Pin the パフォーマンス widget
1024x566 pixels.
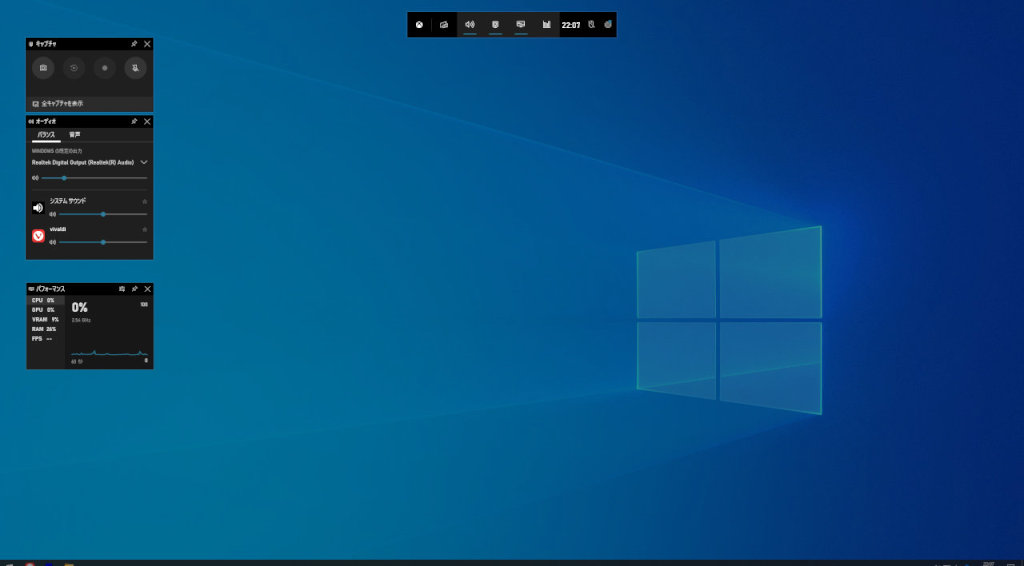135,289
